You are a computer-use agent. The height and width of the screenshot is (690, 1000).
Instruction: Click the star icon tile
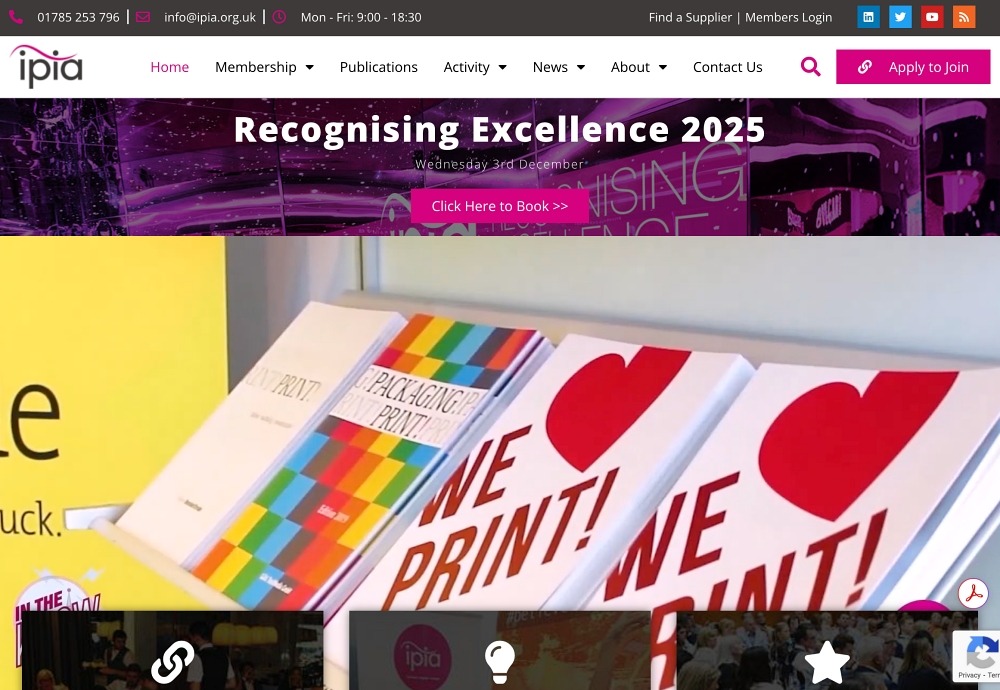click(x=827, y=650)
